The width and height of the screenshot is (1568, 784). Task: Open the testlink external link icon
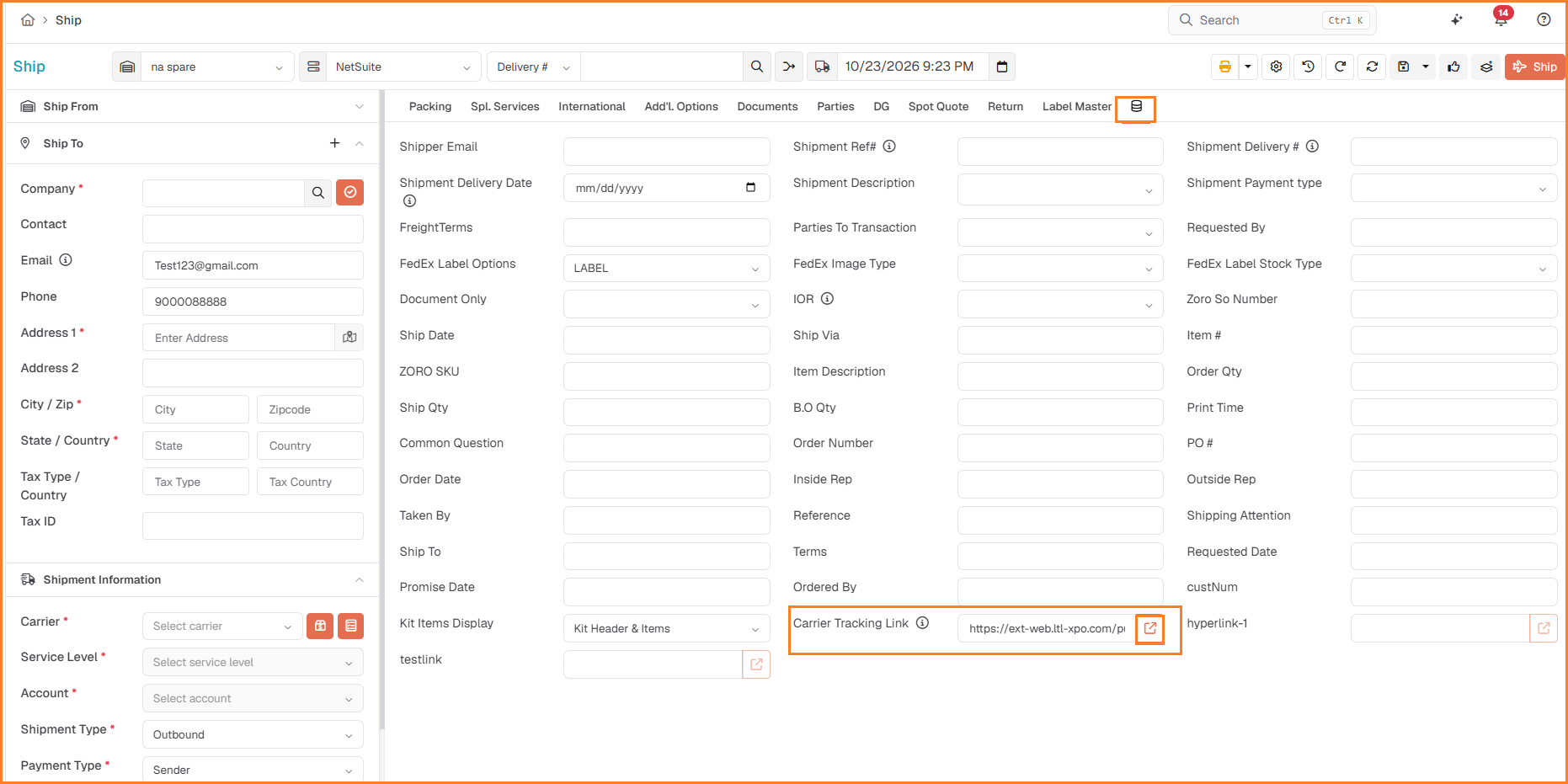coord(756,664)
